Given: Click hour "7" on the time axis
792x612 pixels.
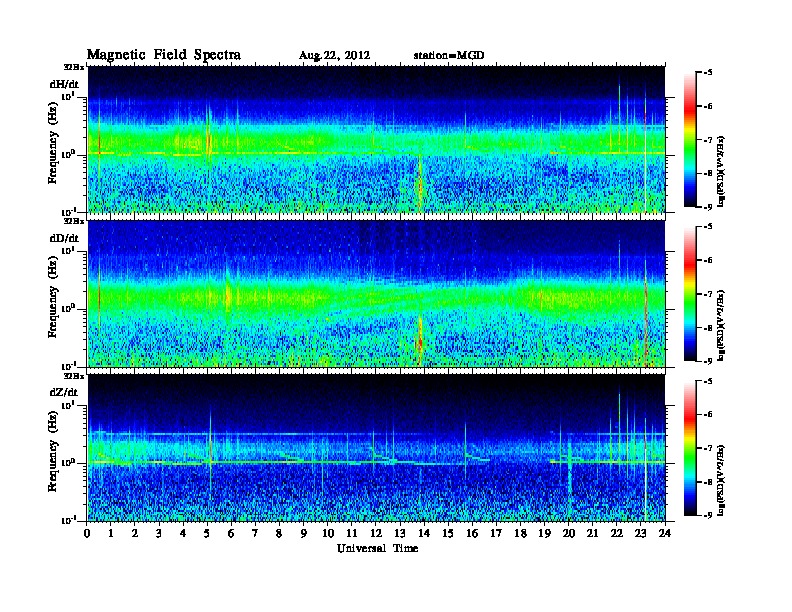Looking at the screenshot, I should coord(256,533).
